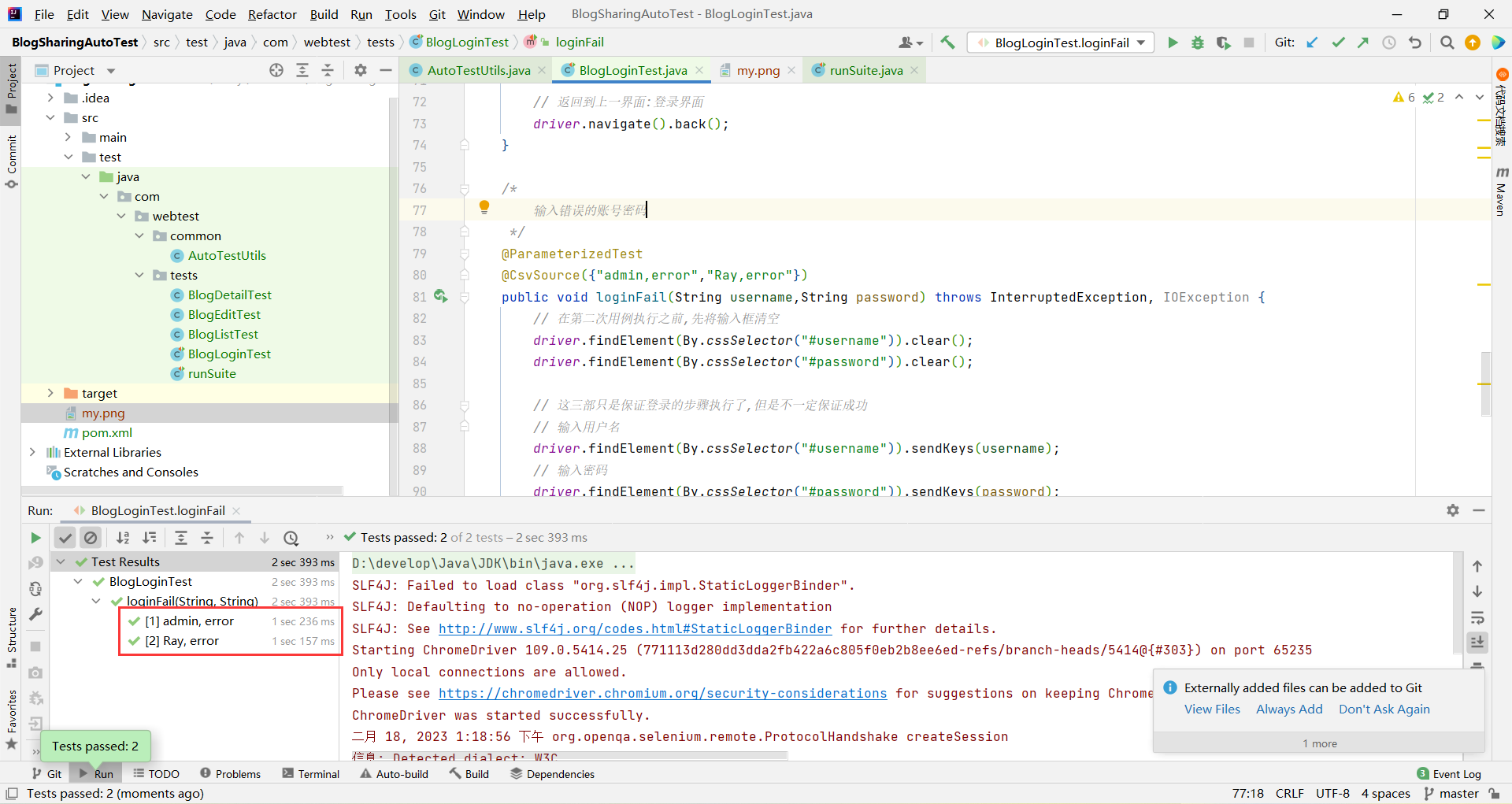Expand the .idea folder
The width and height of the screenshot is (1512, 804).
50,98
